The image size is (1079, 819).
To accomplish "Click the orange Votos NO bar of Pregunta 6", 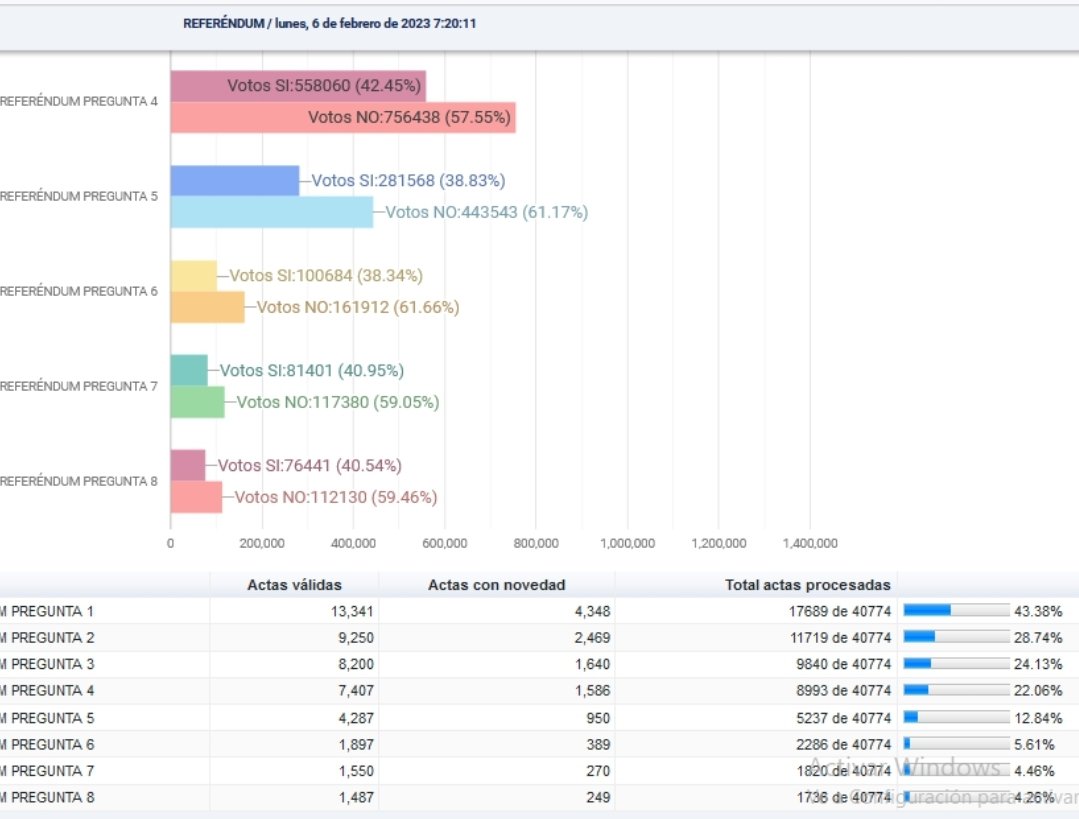I will tap(207, 307).
